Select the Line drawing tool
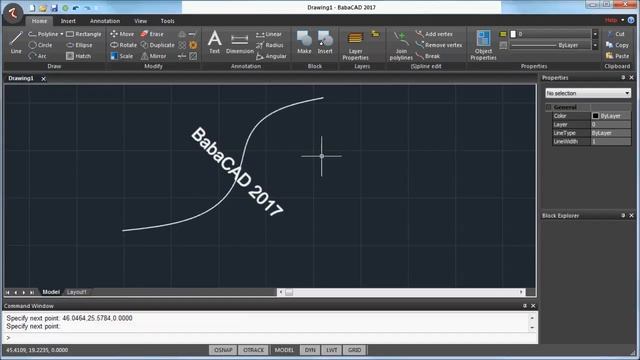The height and width of the screenshot is (360, 640). [16, 43]
